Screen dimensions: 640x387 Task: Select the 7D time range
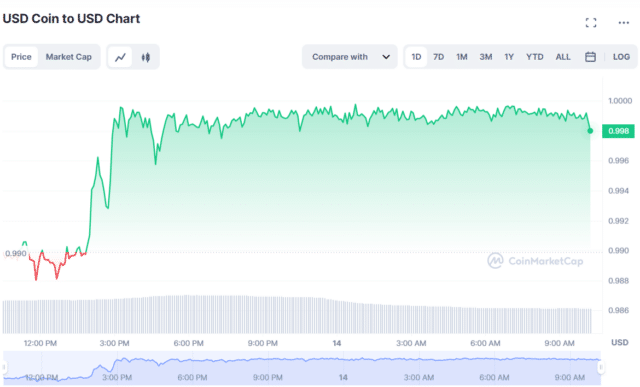[x=438, y=57]
